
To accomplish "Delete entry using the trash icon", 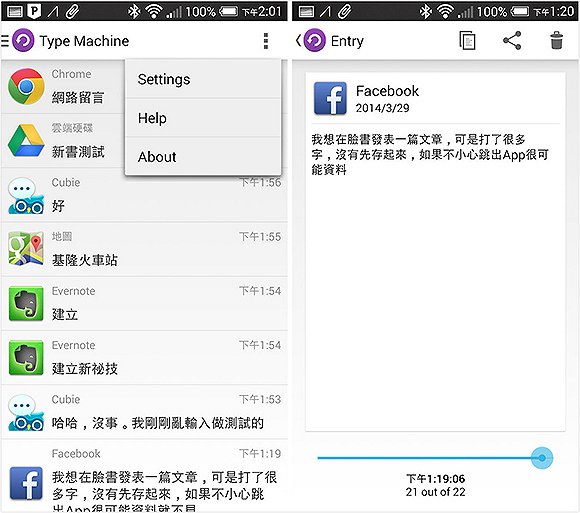I will (556, 40).
